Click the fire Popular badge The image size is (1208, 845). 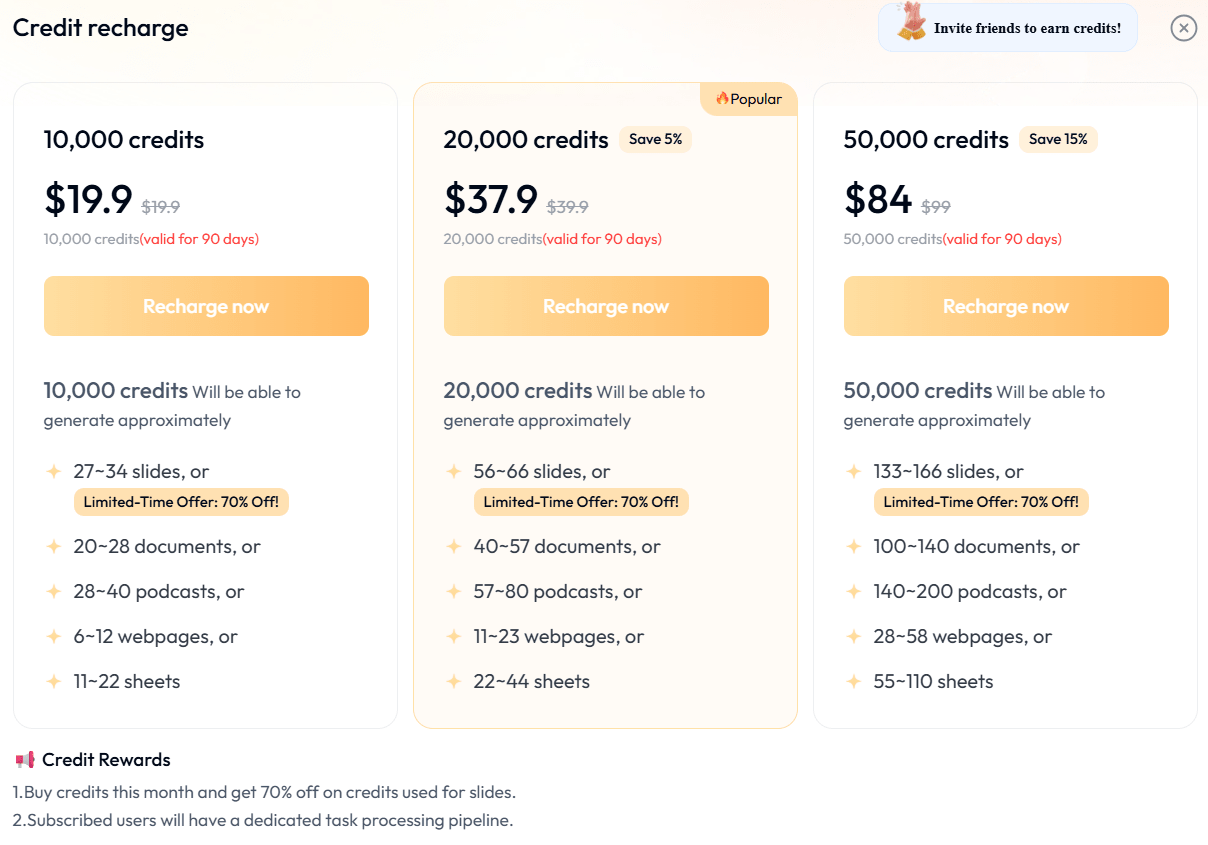(x=748, y=99)
